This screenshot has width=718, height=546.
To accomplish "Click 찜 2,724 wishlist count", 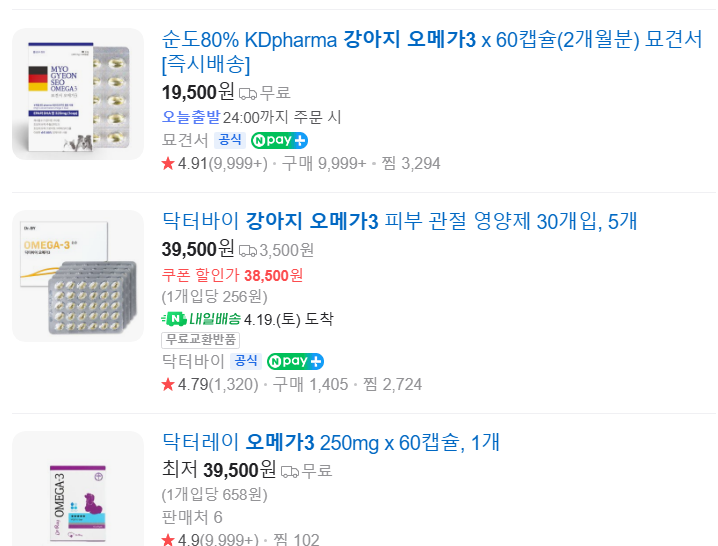I will pos(392,384).
